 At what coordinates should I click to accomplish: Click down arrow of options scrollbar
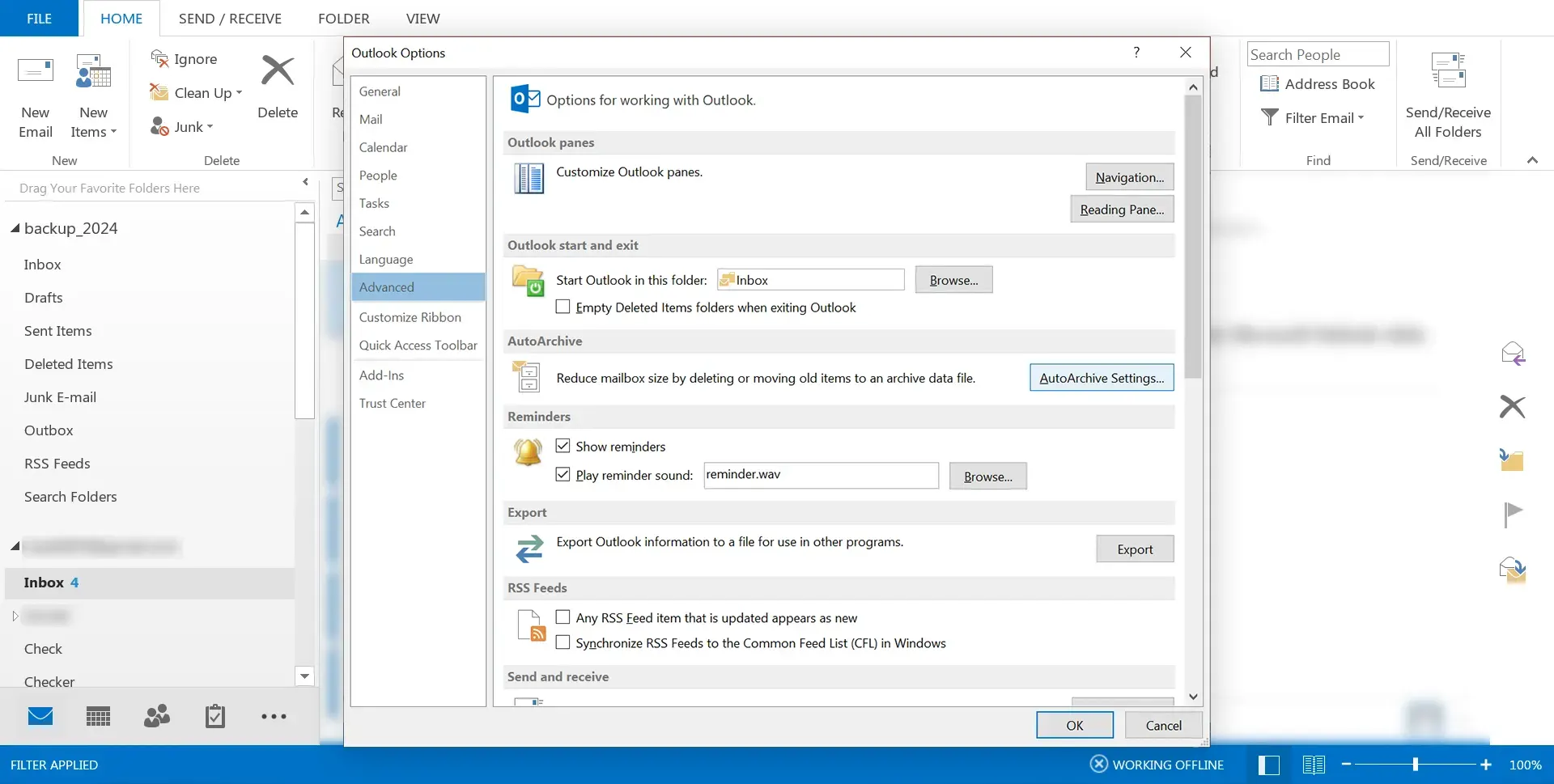tap(1193, 697)
